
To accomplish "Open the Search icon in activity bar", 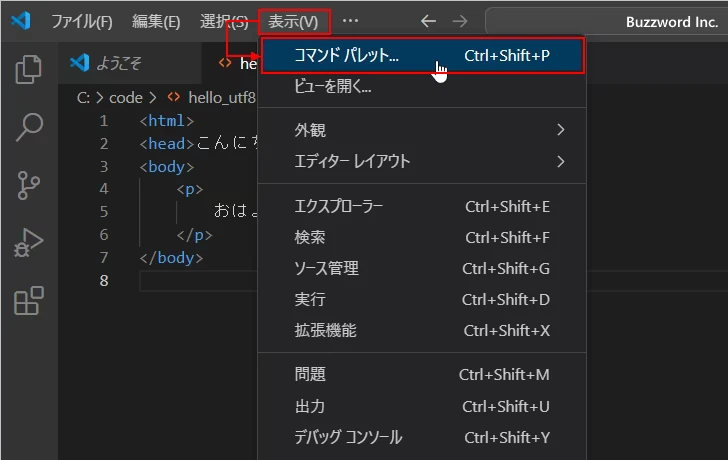I will coord(29,127).
